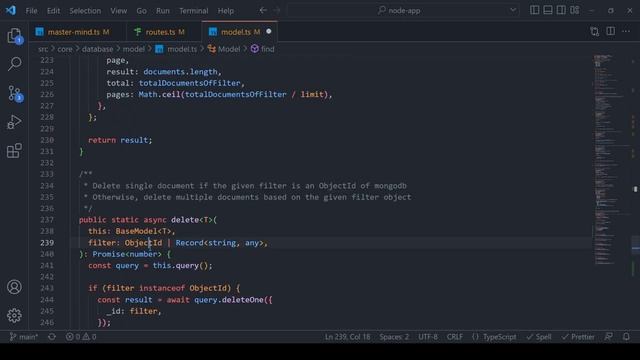Click the Model class breadcrumb
The image size is (640, 360).
click(224, 49)
